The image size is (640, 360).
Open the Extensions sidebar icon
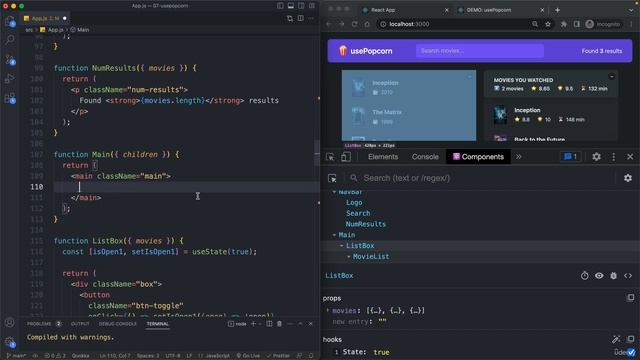point(9,98)
